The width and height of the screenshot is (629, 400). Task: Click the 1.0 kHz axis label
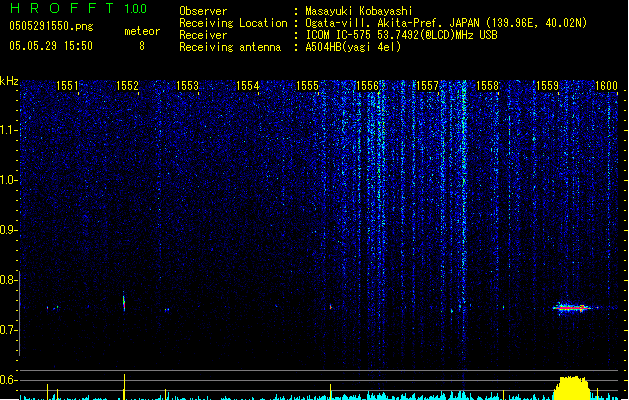point(8,180)
